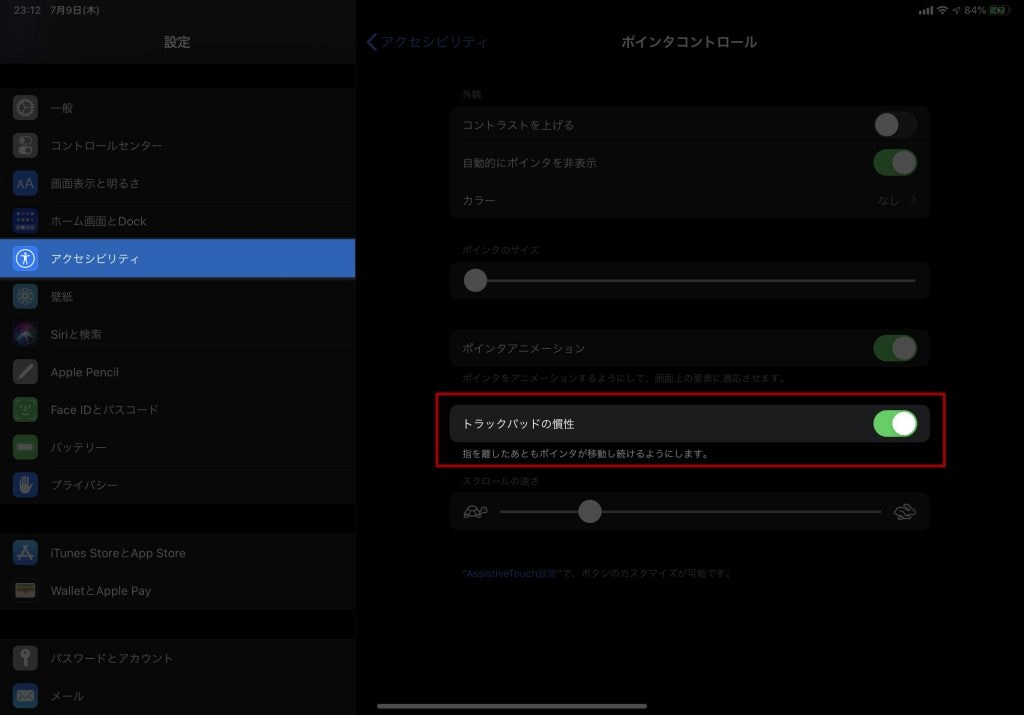The width and height of the screenshot is (1024, 715).
Task: Select the Apple Pencil icon
Action: pyautogui.click(x=25, y=372)
